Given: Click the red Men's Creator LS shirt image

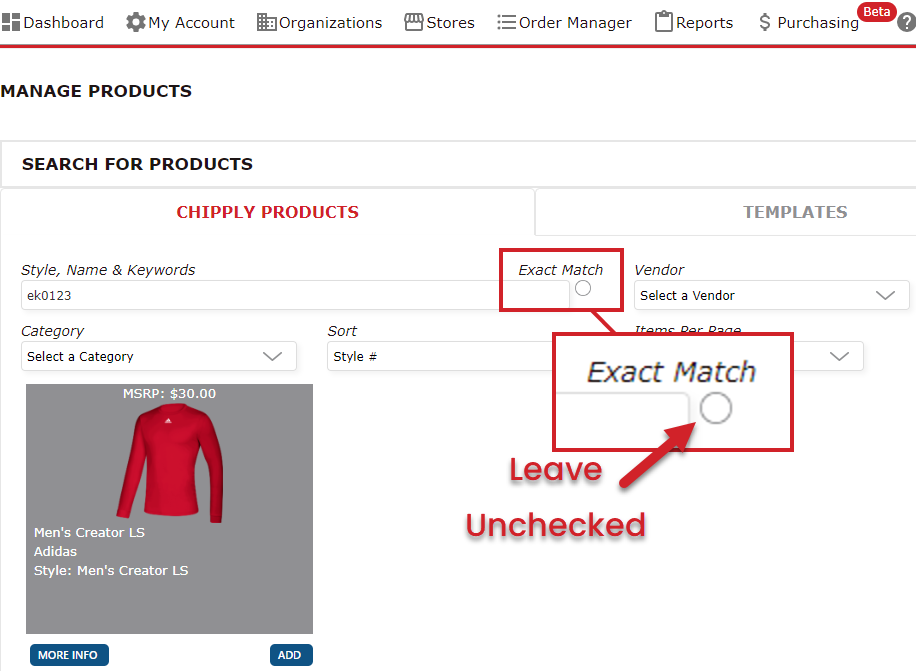Looking at the screenshot, I should (x=170, y=463).
